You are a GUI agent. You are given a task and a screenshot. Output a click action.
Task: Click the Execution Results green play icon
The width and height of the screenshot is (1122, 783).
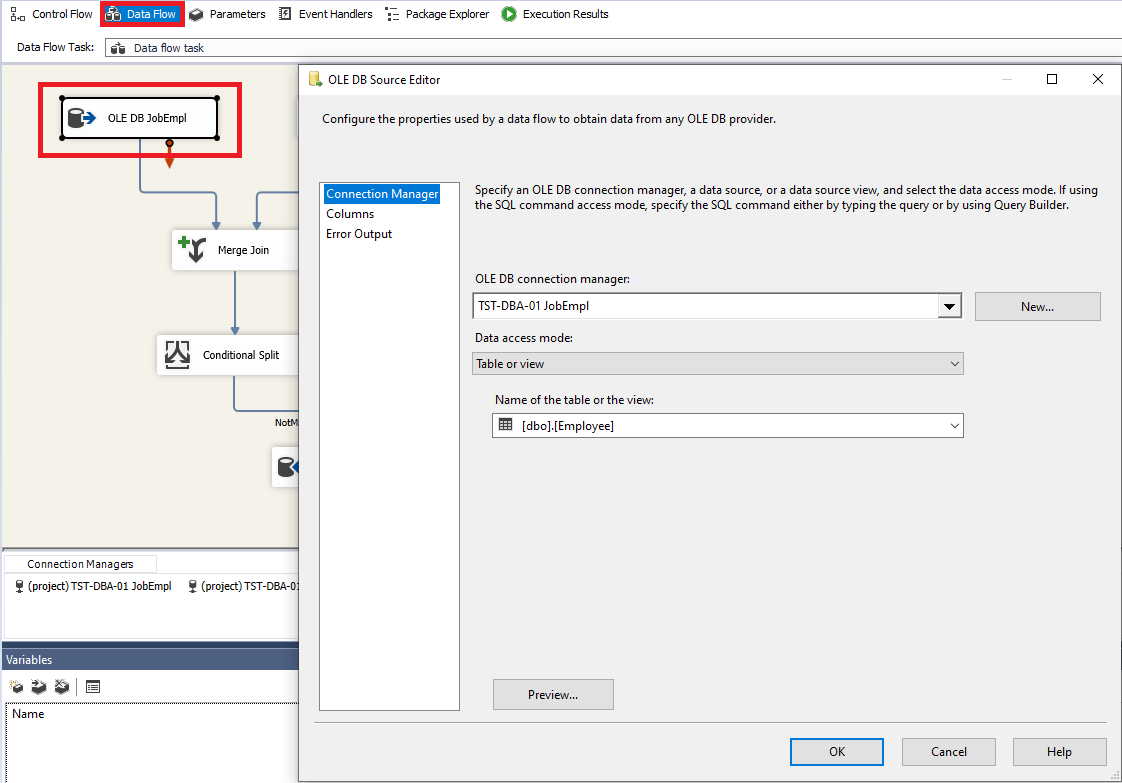(x=509, y=14)
